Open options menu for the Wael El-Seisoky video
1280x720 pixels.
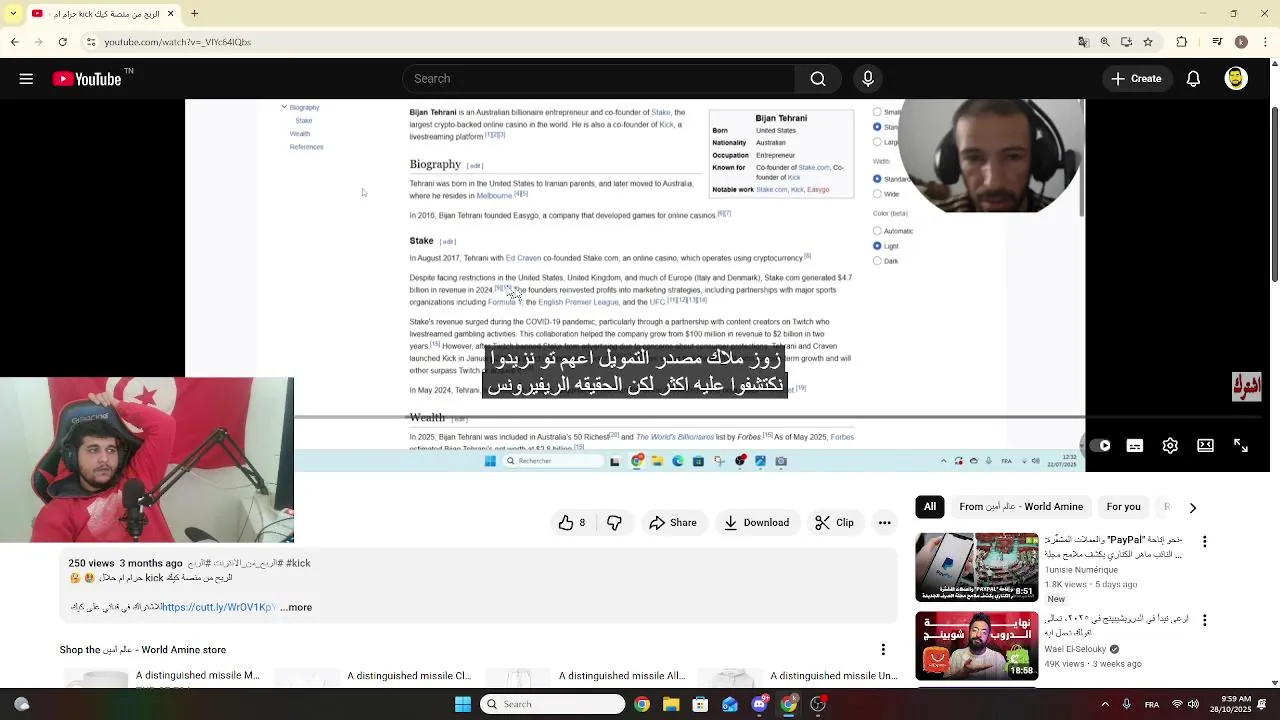point(1204,620)
